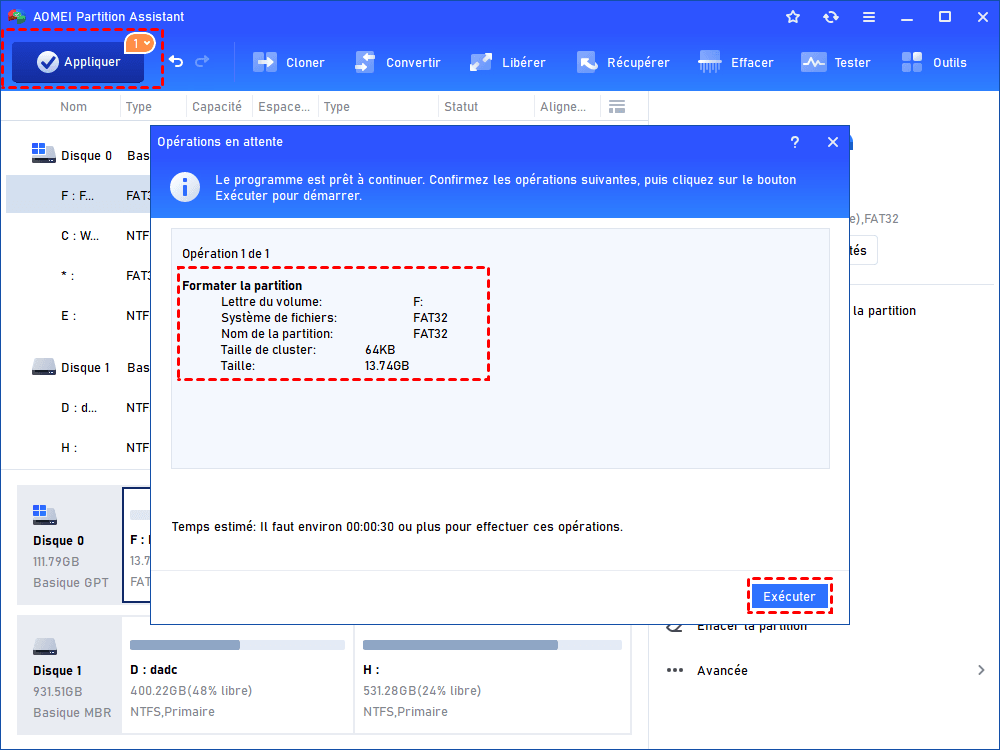The image size is (1000, 750).
Task: Open the Tester tool
Action: point(836,62)
